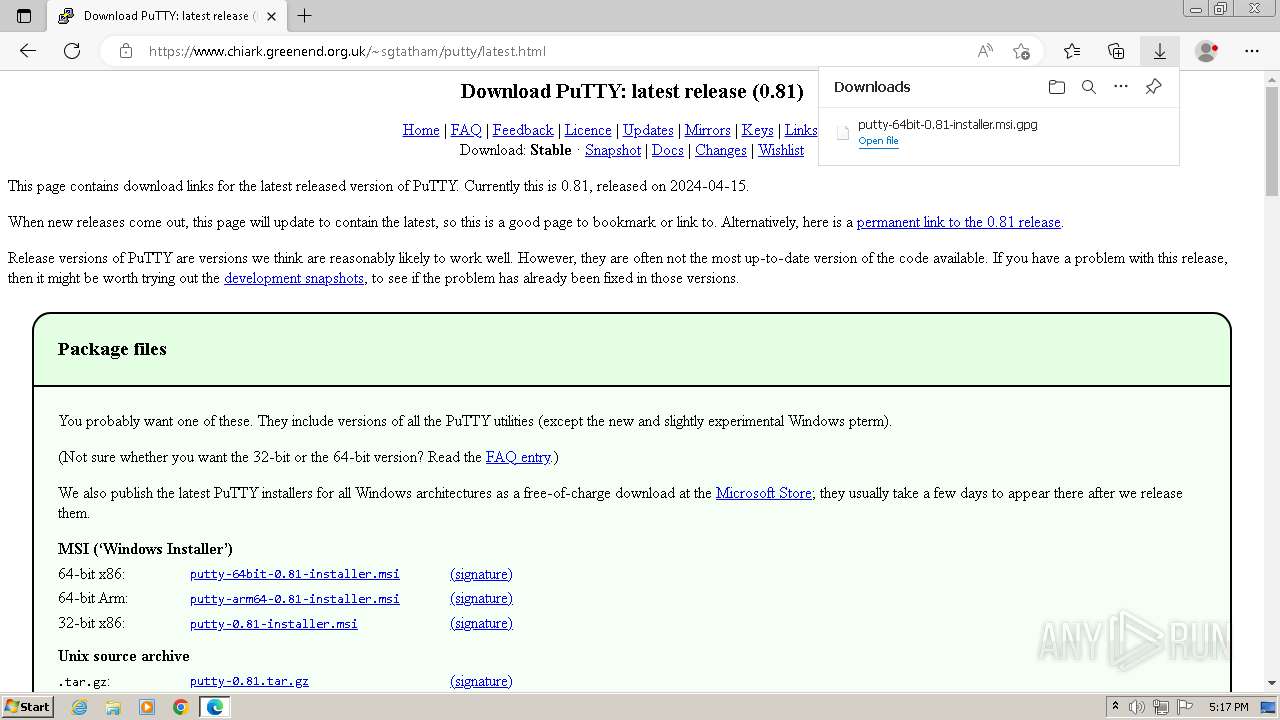Click the scrollbar down arrow
Image resolution: width=1280 pixels, height=720 pixels.
1272,683
